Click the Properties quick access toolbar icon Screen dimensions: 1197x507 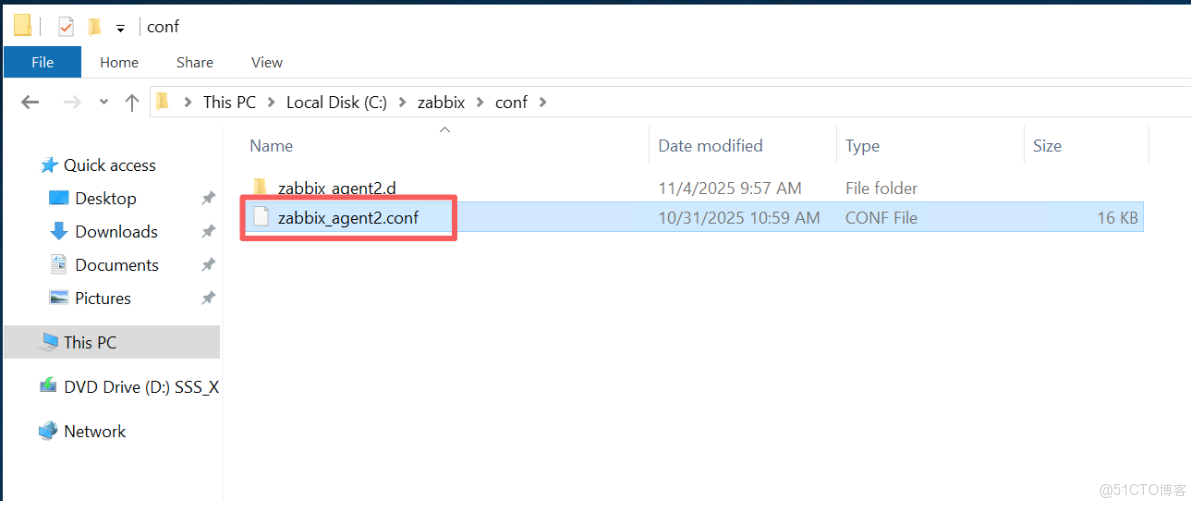pos(66,27)
